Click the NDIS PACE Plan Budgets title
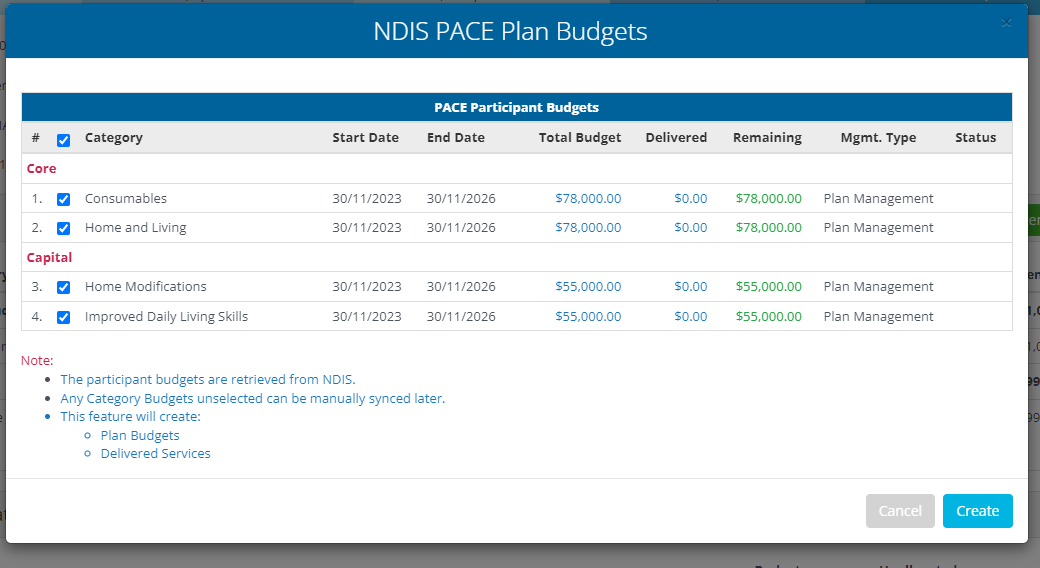Image resolution: width=1040 pixels, height=568 pixels. (510, 31)
